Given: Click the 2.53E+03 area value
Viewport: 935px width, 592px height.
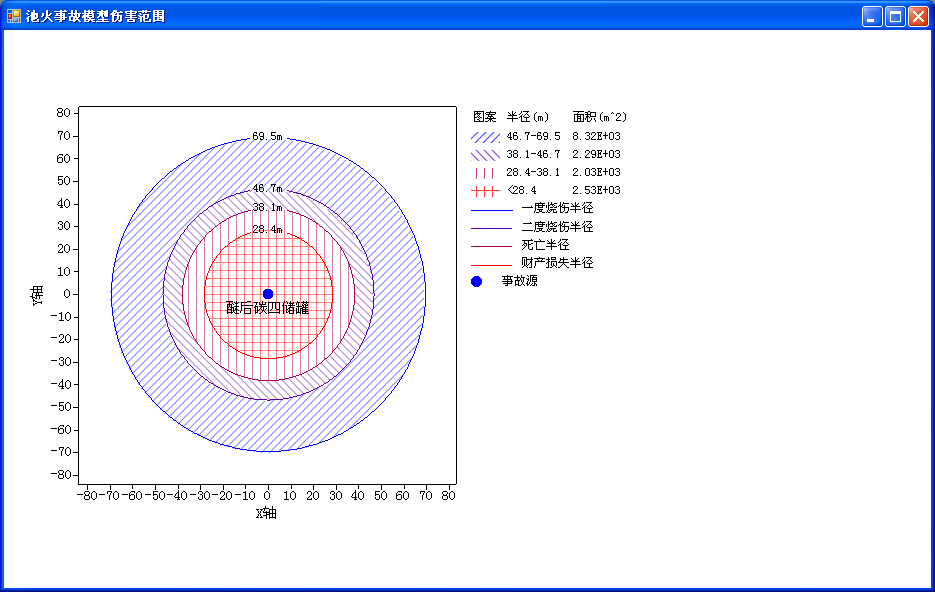Looking at the screenshot, I should (596, 190).
